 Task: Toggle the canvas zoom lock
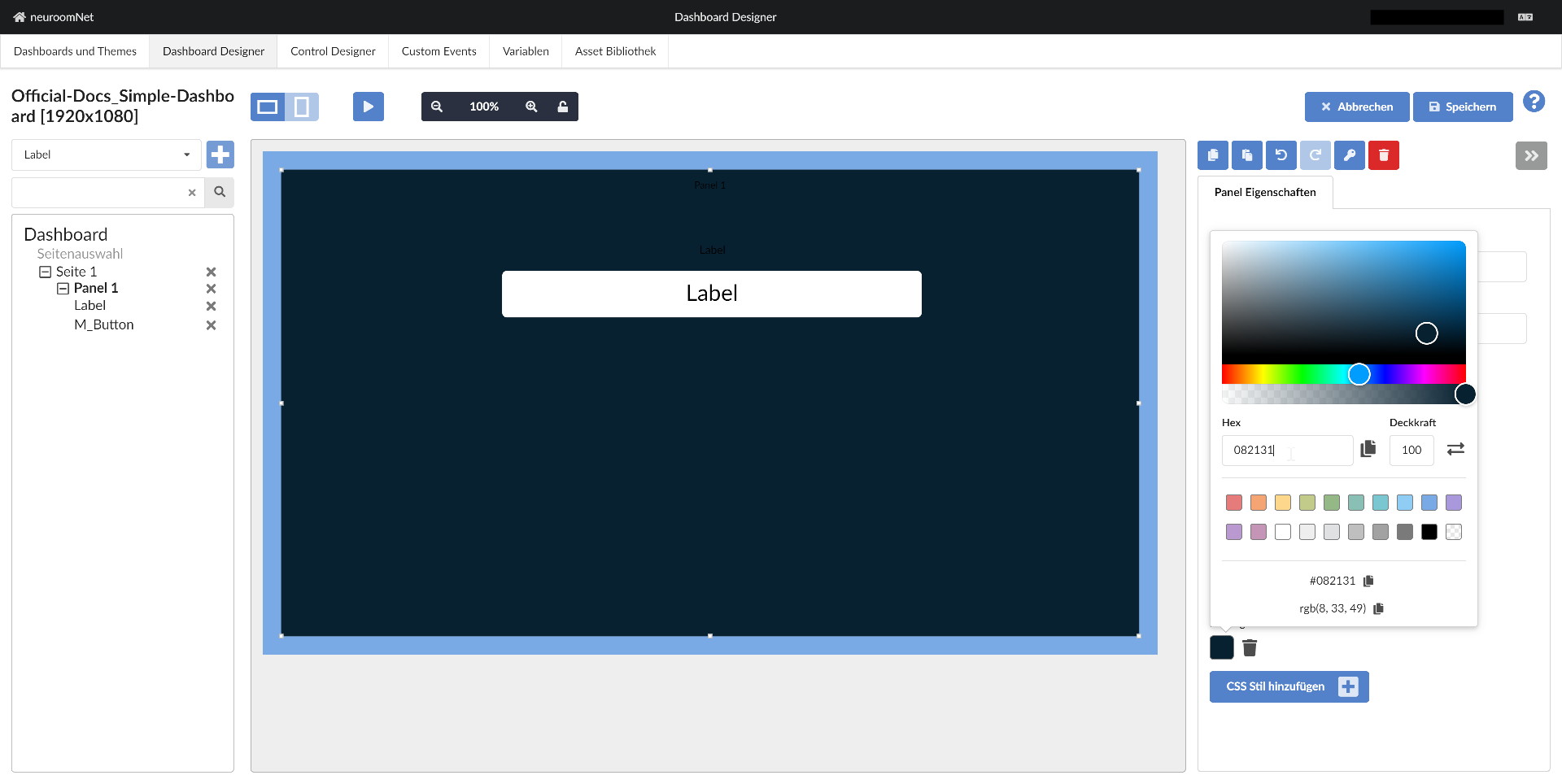563,106
